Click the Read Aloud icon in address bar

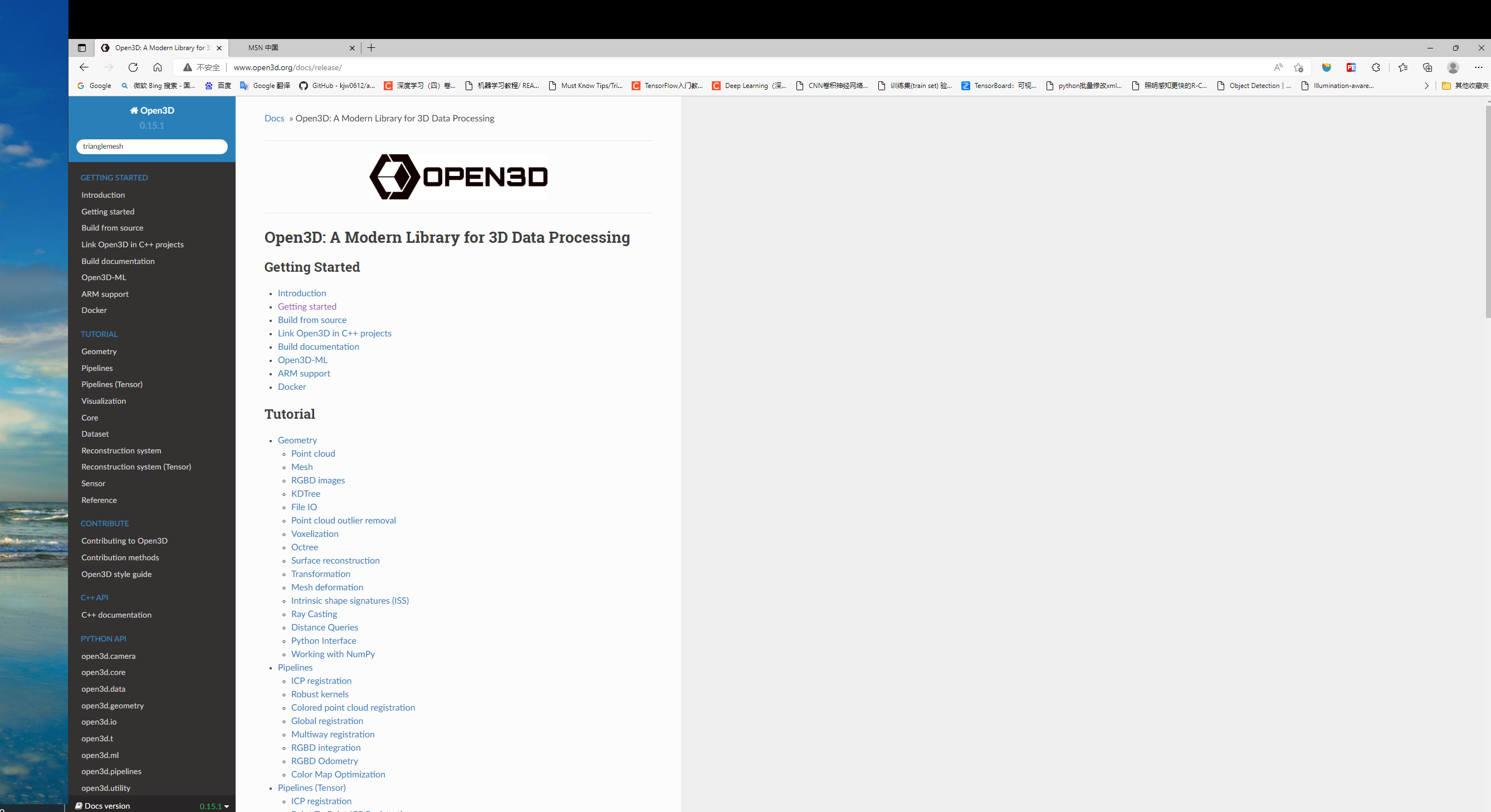pos(1278,68)
